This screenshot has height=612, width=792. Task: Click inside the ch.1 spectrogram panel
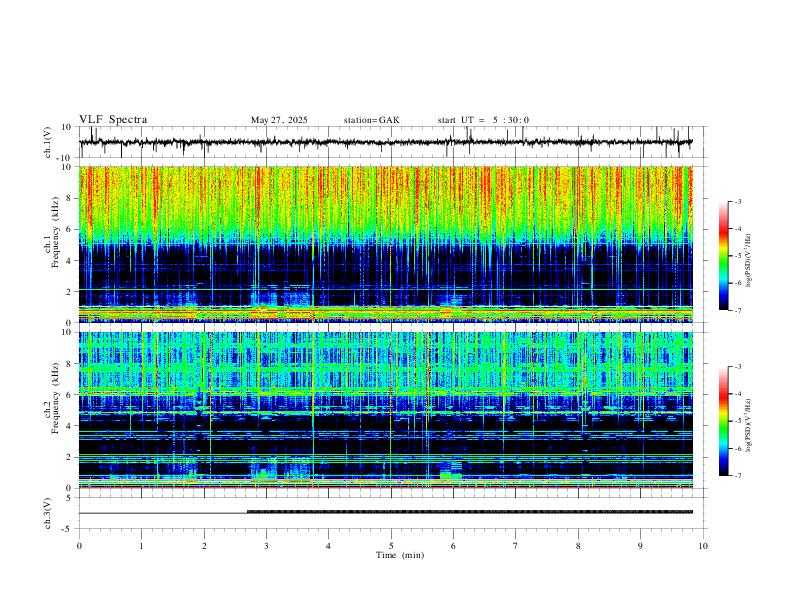click(x=386, y=244)
